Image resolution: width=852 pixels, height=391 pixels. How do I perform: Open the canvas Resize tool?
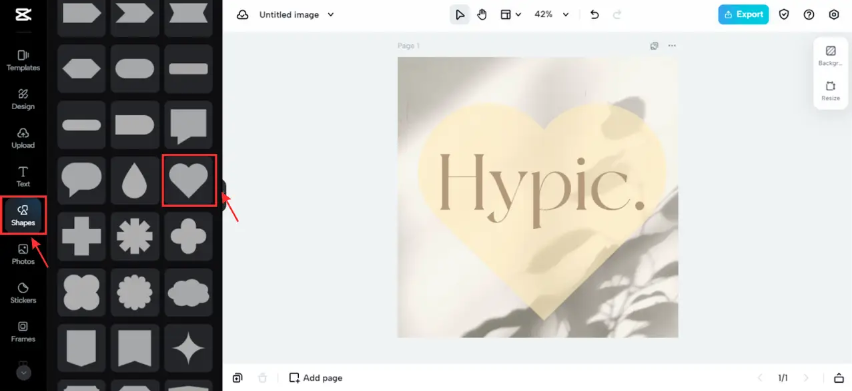pyautogui.click(x=830, y=91)
